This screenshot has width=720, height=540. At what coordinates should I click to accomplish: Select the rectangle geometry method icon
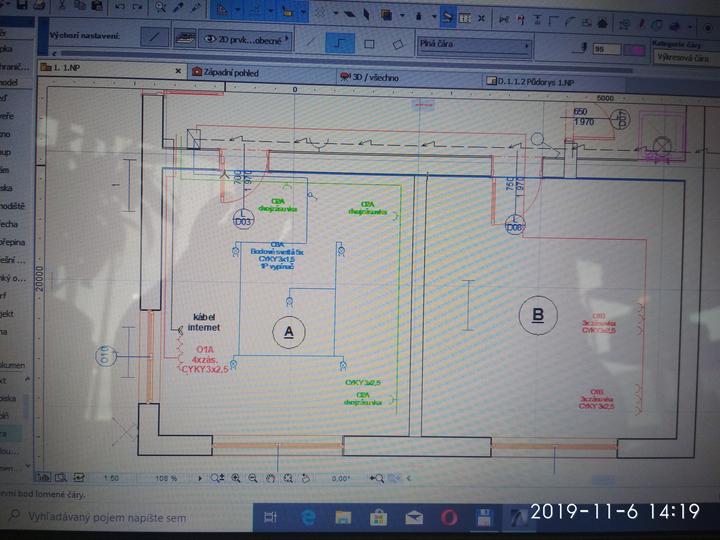tap(369, 44)
